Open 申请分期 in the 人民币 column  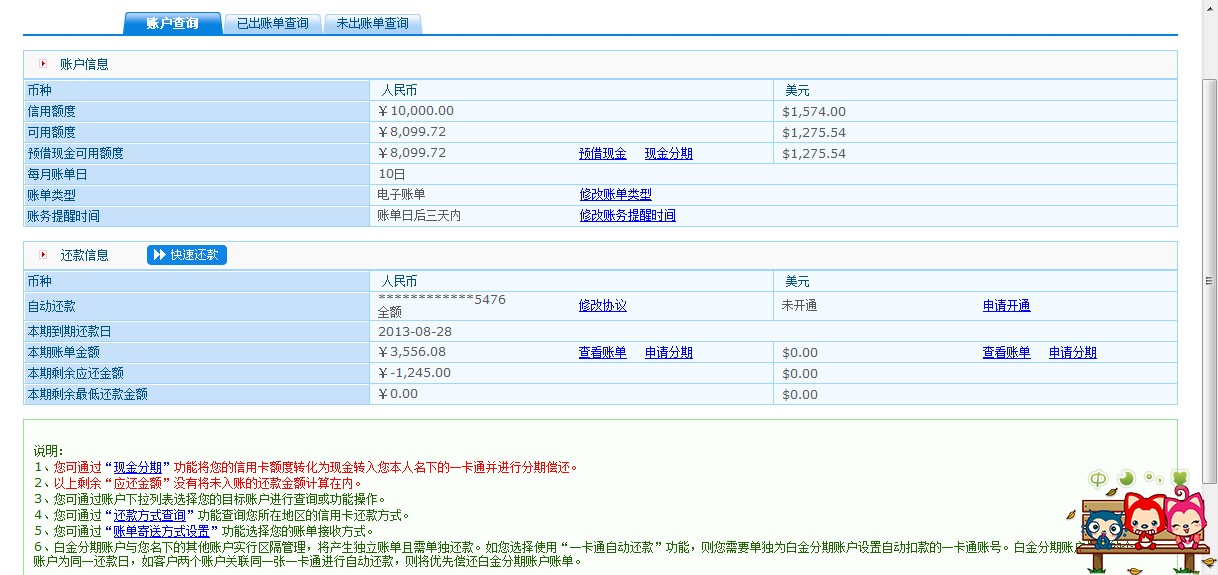(x=669, y=353)
